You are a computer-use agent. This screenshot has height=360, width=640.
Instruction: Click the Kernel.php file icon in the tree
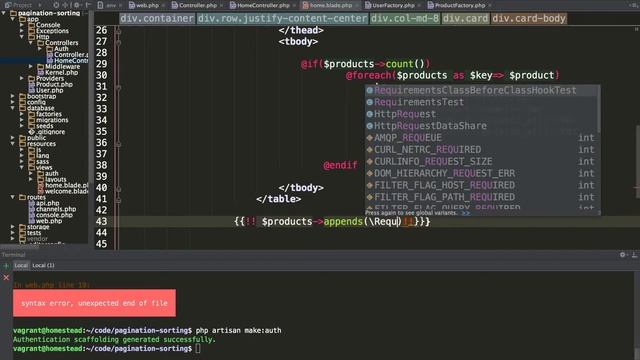coord(40,72)
